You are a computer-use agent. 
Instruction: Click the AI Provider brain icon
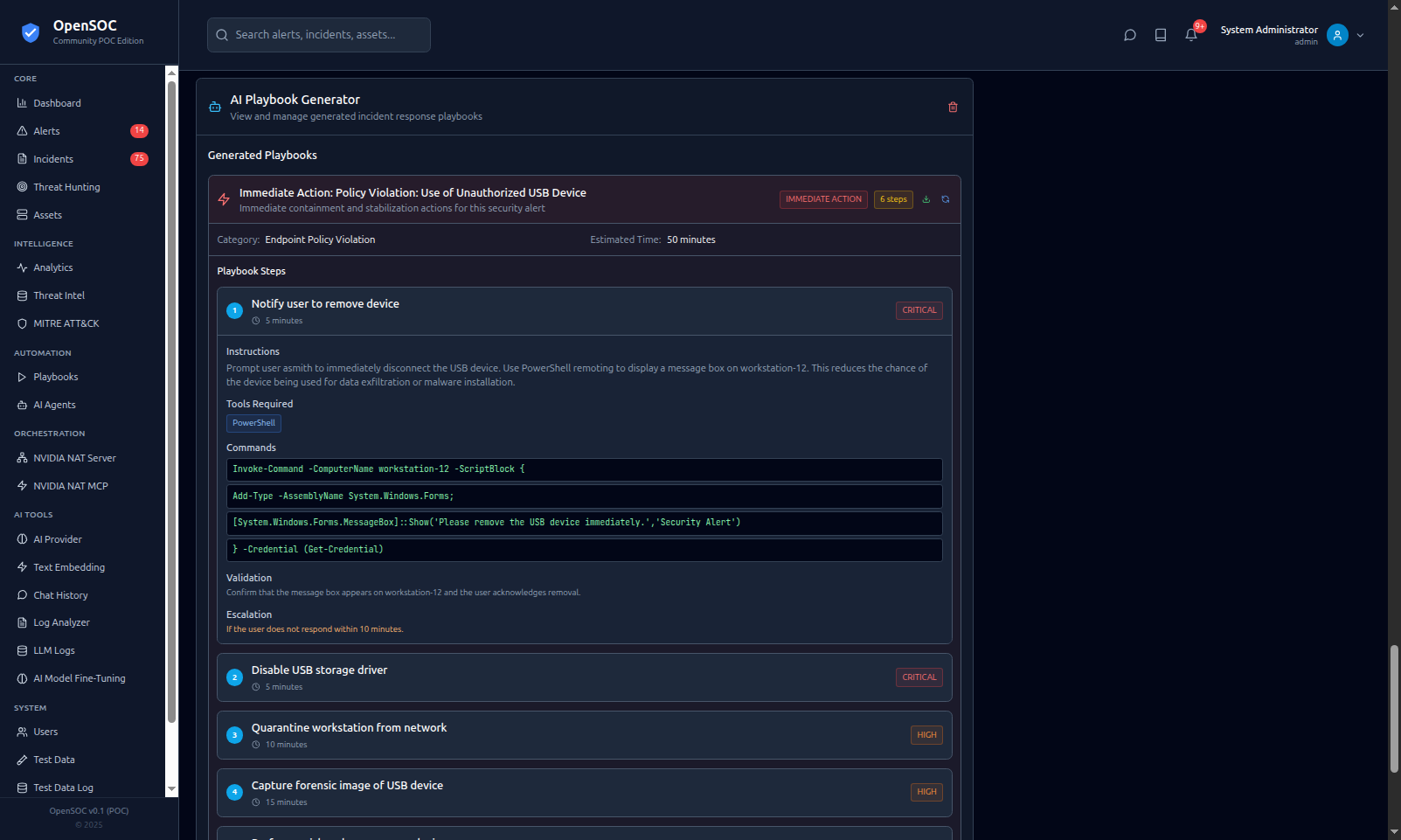(22, 539)
